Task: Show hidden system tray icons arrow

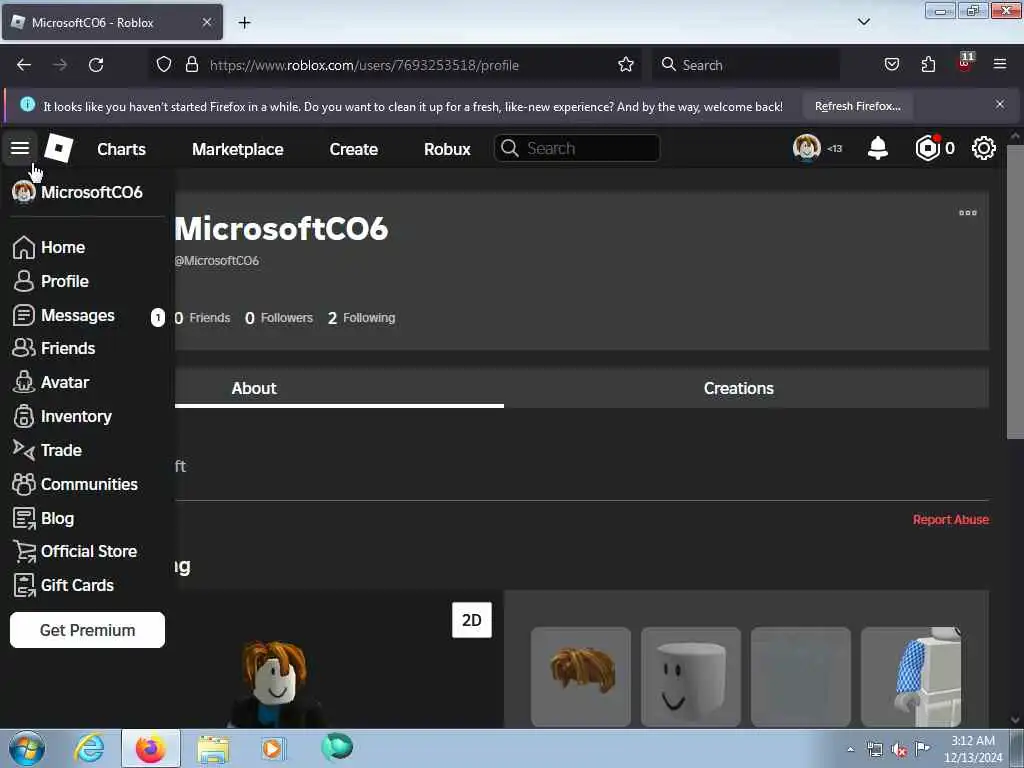Action: pos(850,749)
